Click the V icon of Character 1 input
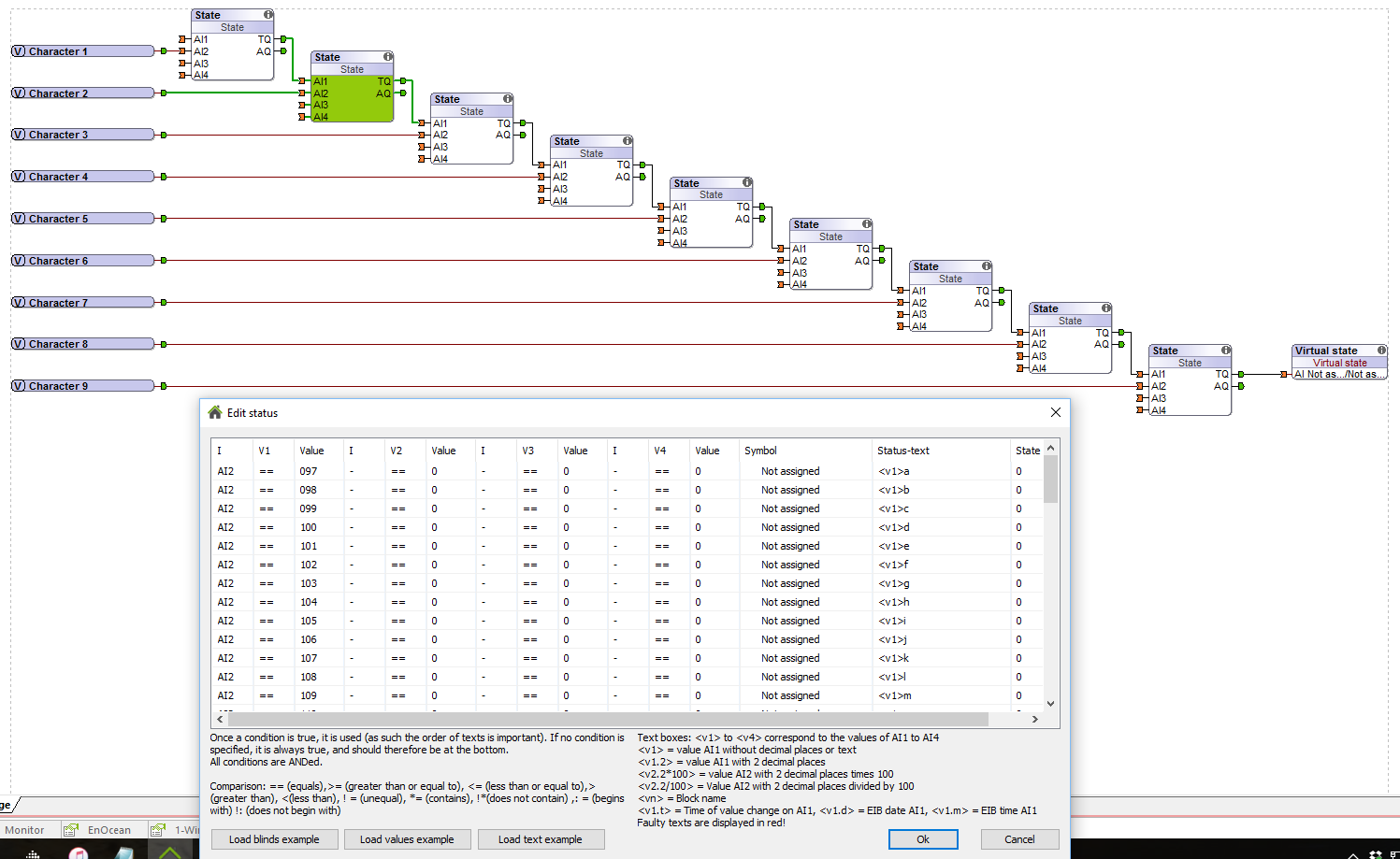 pos(19,51)
